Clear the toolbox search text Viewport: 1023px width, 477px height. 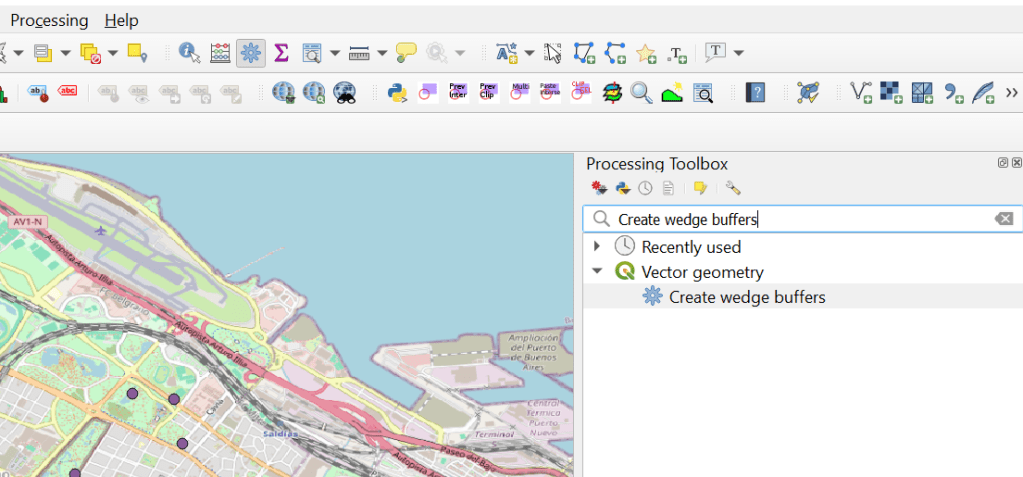(1003, 219)
